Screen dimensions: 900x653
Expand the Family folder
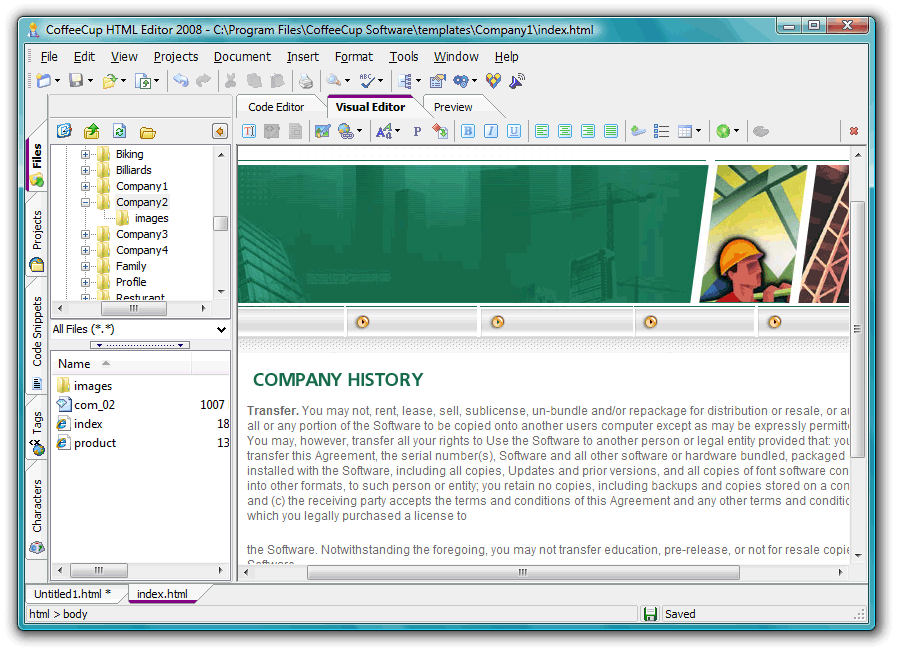[x=85, y=266]
